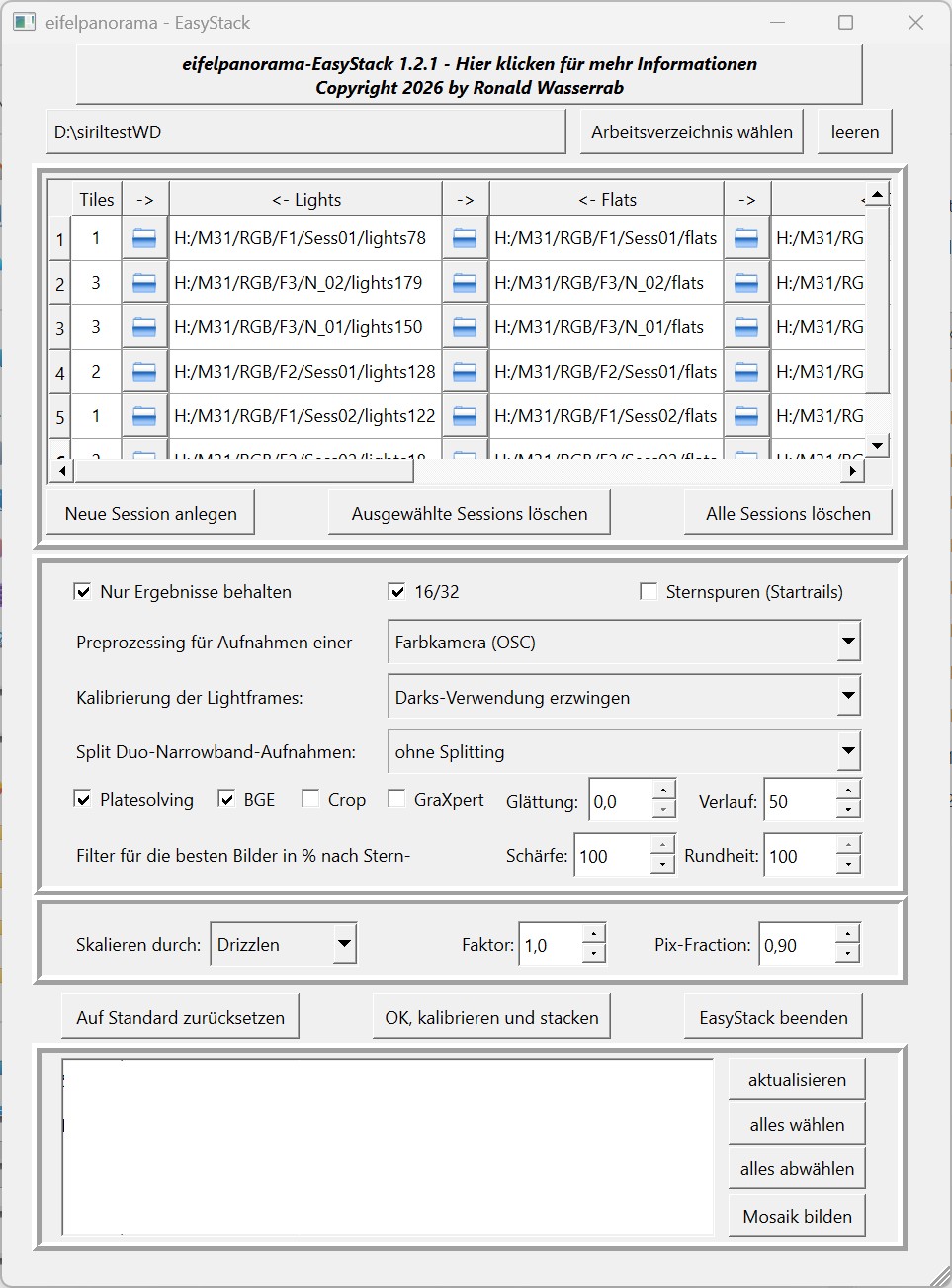952x1288 pixels.
Task: Enable the Sternspuren (Startrails) checkbox
Action: 649,592
